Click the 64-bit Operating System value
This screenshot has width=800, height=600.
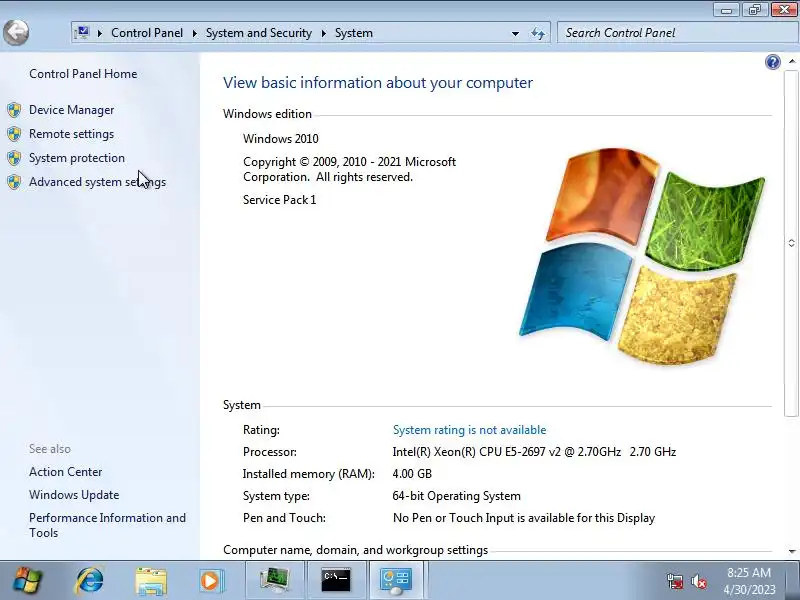click(x=457, y=495)
